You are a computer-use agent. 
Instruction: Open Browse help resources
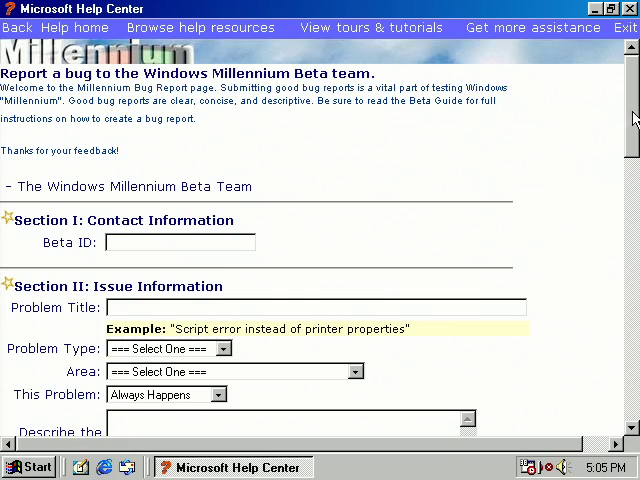click(x=200, y=28)
